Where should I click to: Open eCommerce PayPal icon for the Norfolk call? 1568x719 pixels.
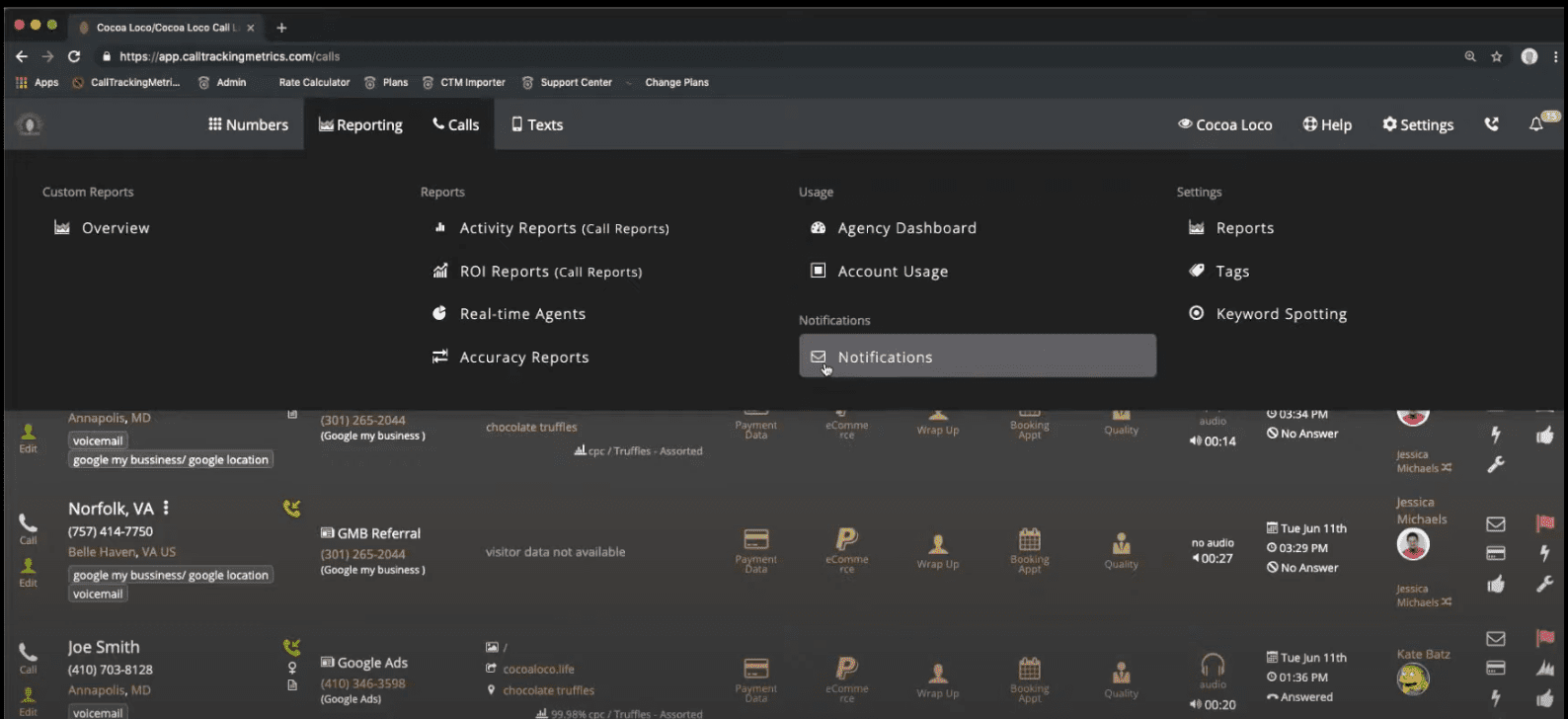coord(846,550)
